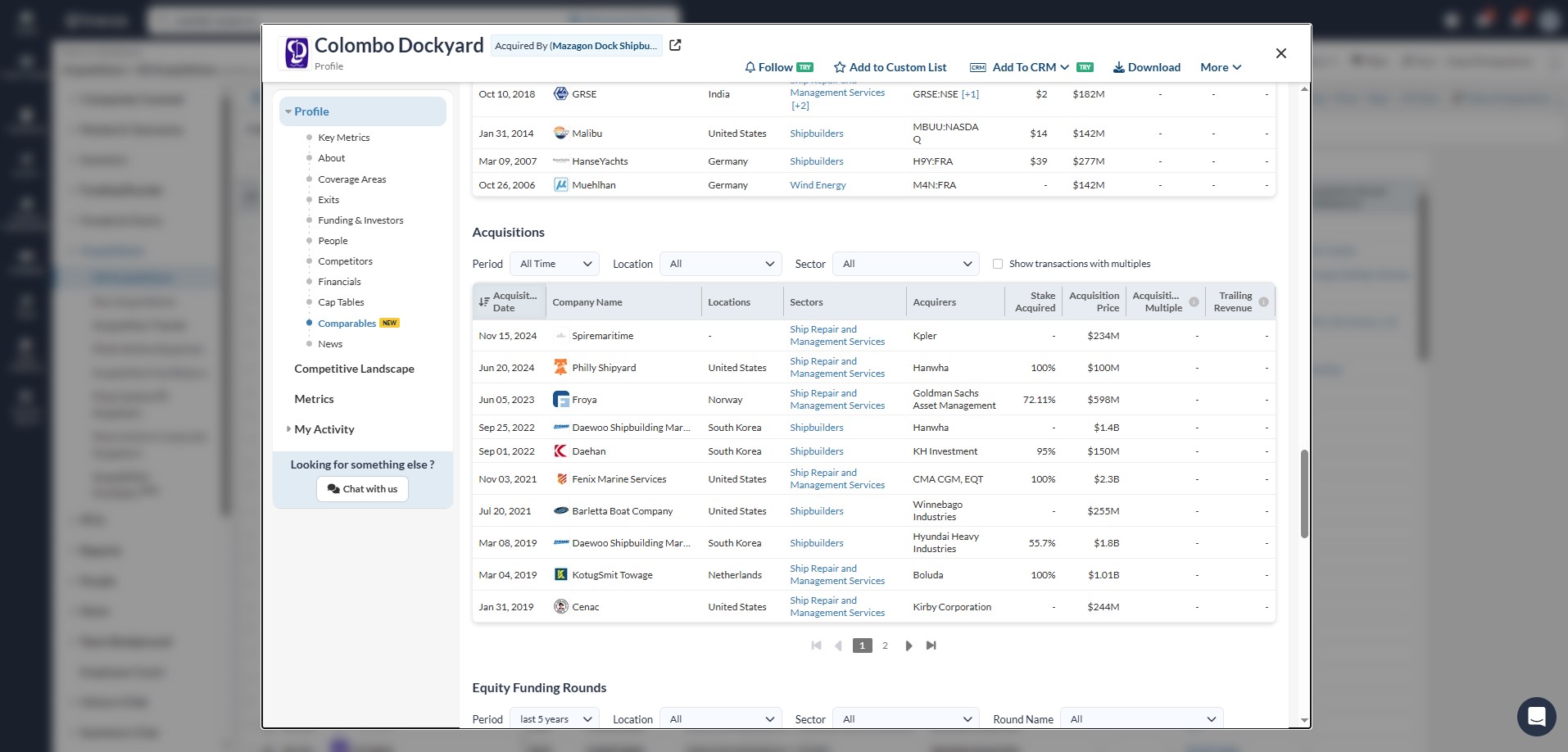The width and height of the screenshot is (1568, 752).
Task: Click the profile panel vertical scrollbar
Action: coord(1304,493)
